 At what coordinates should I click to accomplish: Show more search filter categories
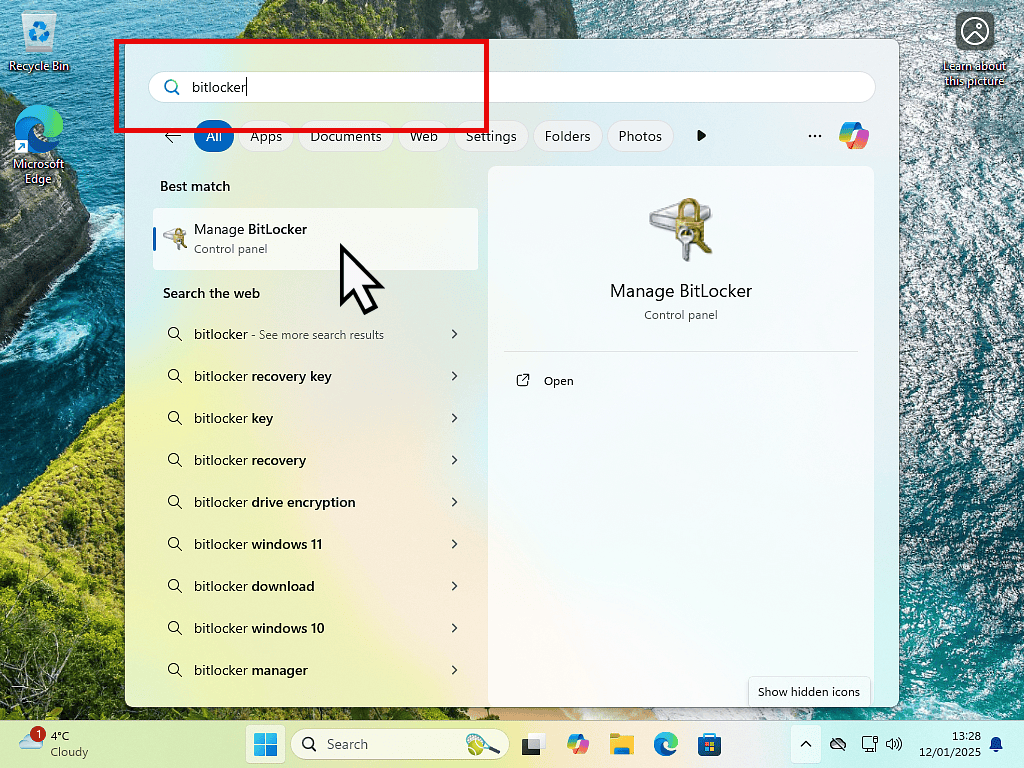coord(701,136)
